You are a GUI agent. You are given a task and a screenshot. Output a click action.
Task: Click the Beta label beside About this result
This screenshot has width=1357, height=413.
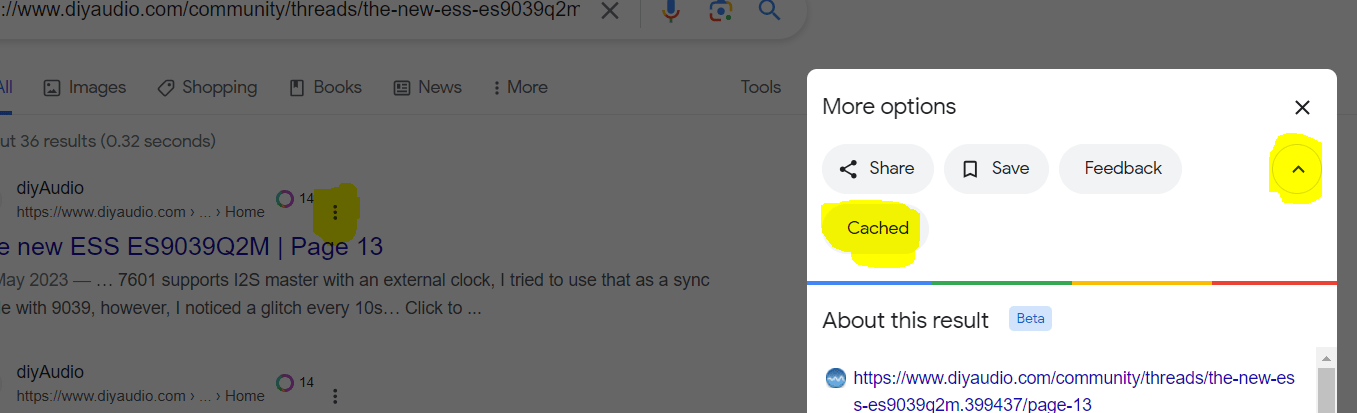click(1030, 320)
